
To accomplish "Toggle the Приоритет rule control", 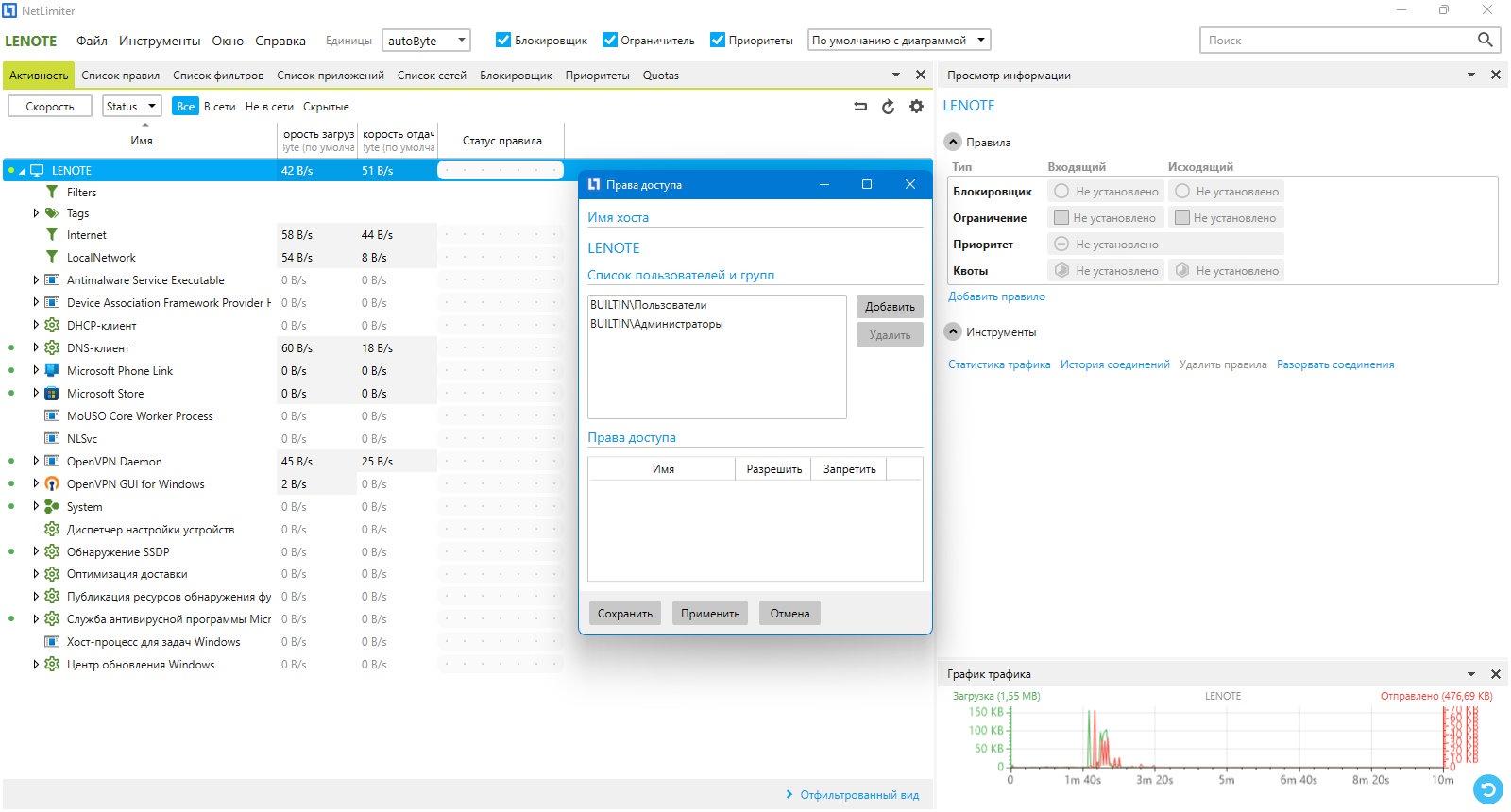I will (x=1061, y=244).
